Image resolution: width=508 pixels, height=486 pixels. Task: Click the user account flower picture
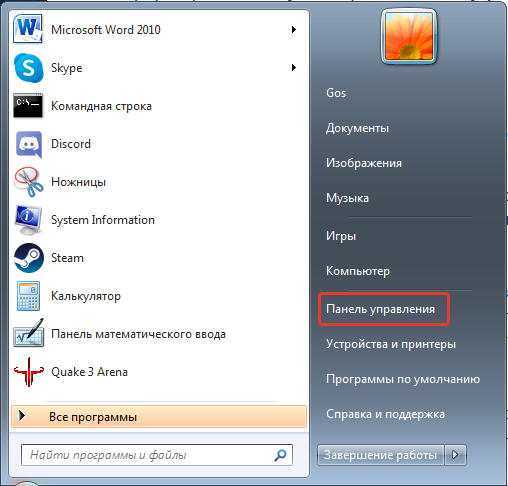pyautogui.click(x=409, y=37)
